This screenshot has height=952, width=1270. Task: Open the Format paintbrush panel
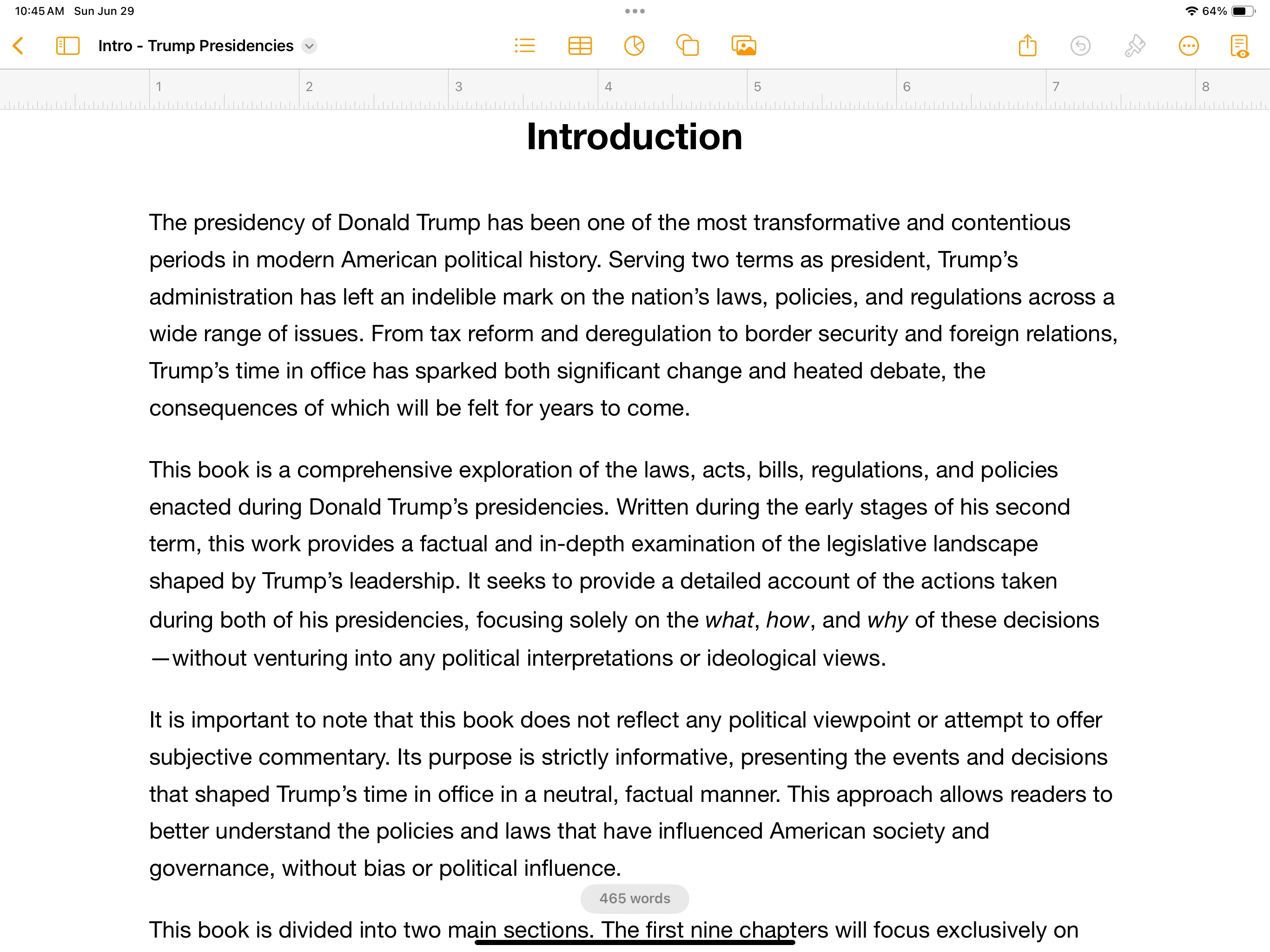[x=1135, y=46]
